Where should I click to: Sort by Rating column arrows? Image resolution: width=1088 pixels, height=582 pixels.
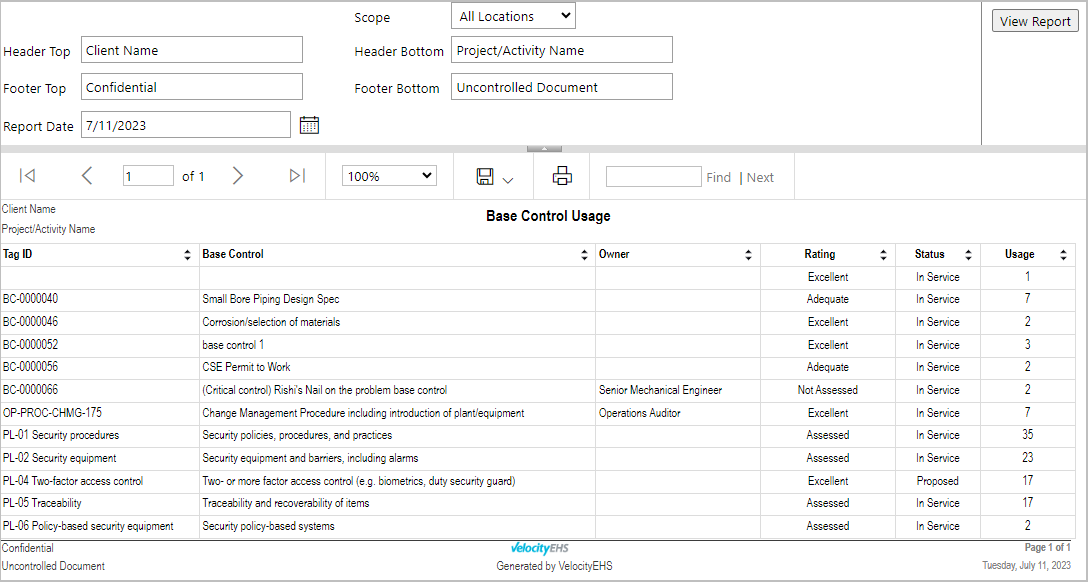tap(883, 255)
